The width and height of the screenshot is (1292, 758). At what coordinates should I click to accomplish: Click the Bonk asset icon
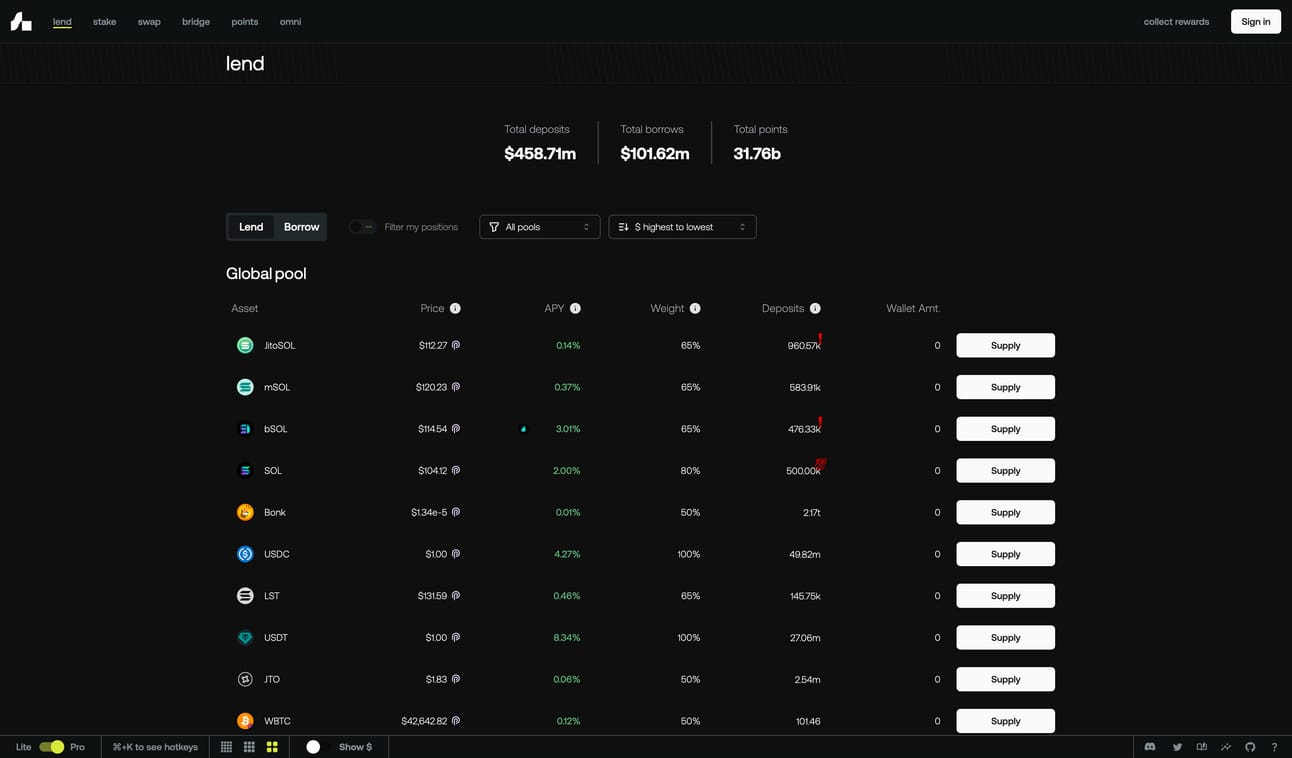click(245, 512)
